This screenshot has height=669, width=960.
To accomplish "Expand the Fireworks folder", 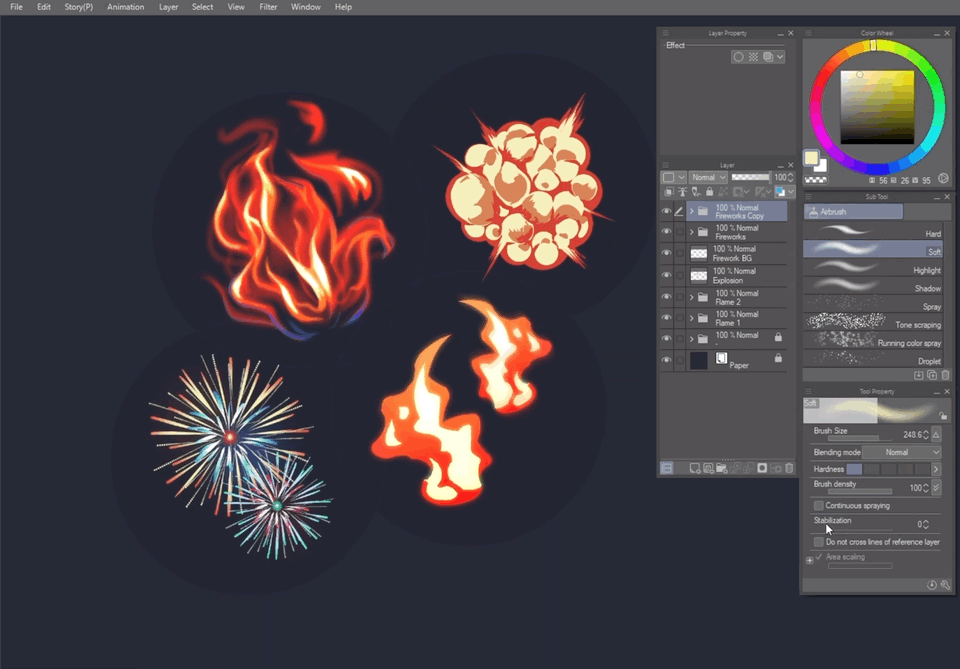I will (x=692, y=232).
